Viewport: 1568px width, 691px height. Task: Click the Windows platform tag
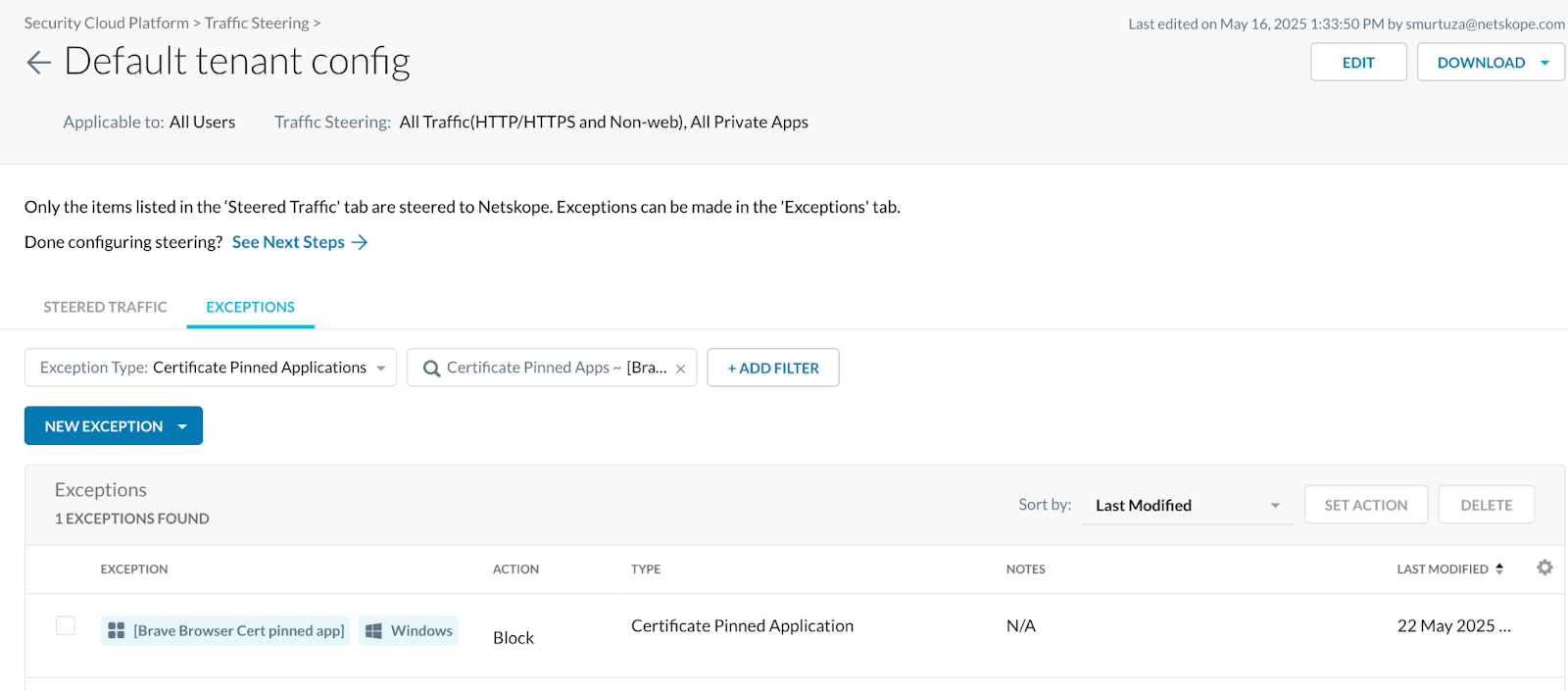coord(409,630)
